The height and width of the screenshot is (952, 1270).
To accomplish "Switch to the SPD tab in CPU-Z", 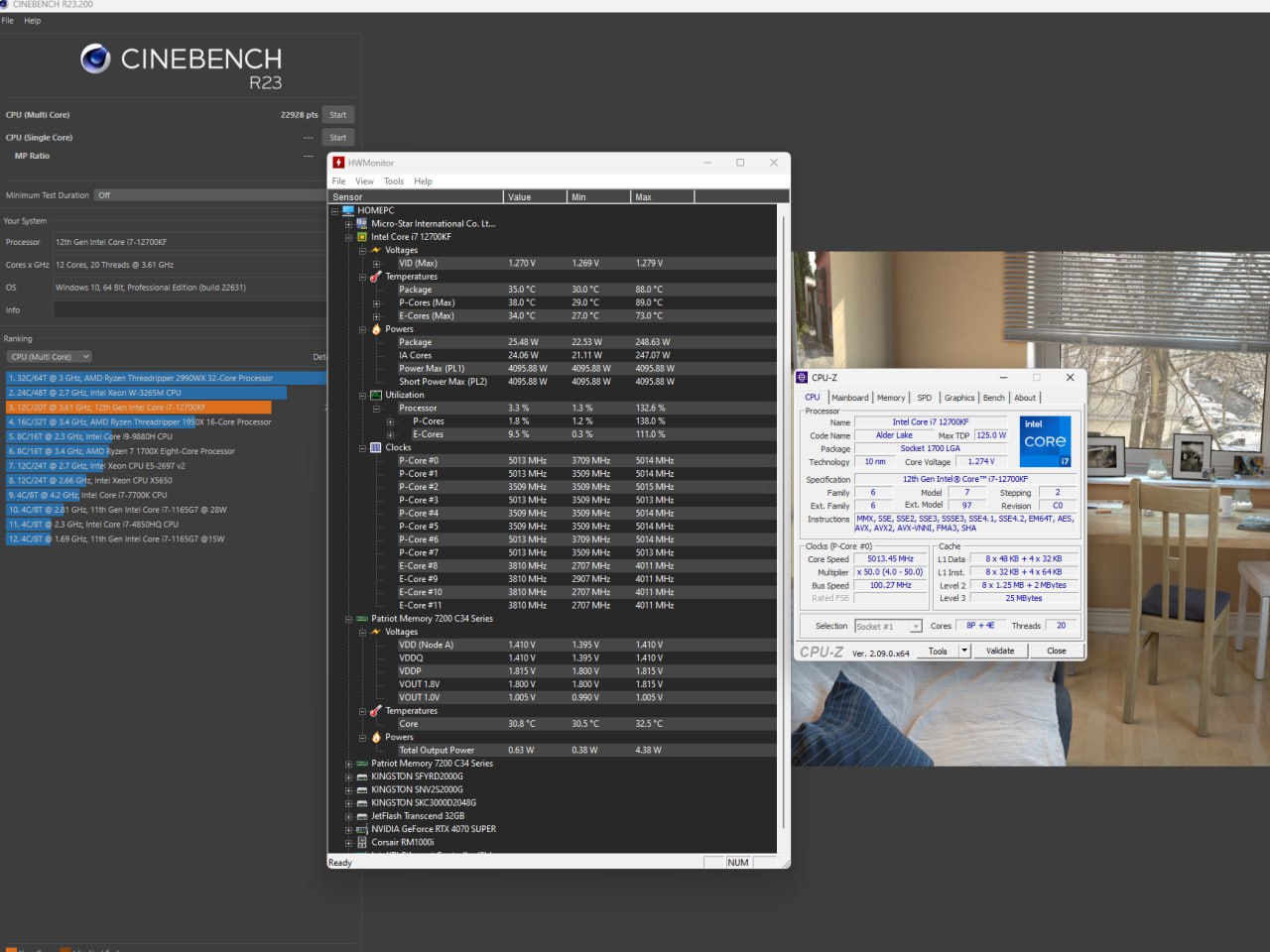I will [924, 398].
